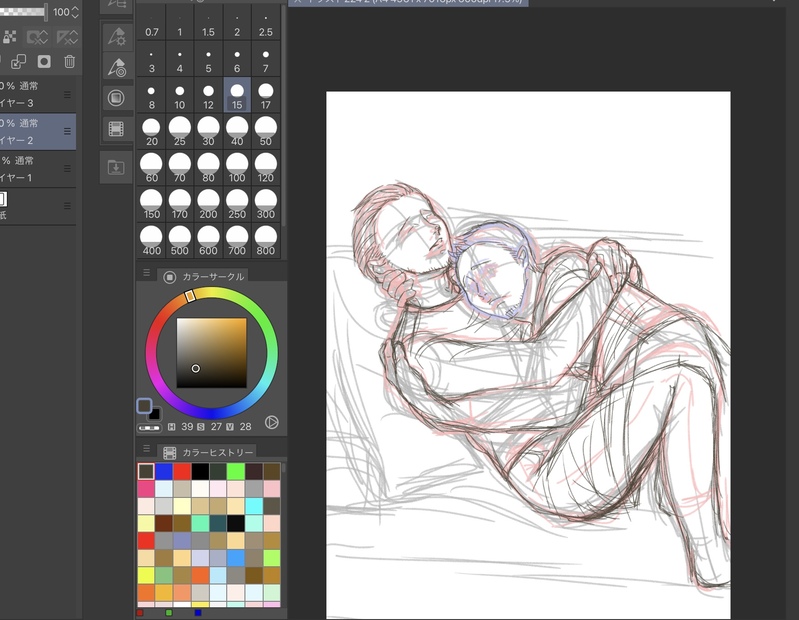Pick the hot pink swatch in color history
Viewport: 799px width, 620px height.
click(x=146, y=489)
